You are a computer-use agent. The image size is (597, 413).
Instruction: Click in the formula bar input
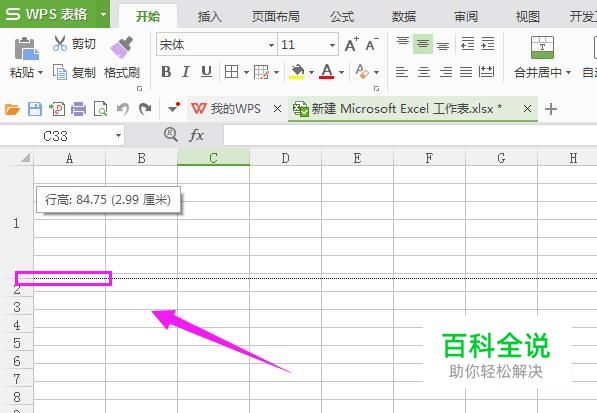410,136
